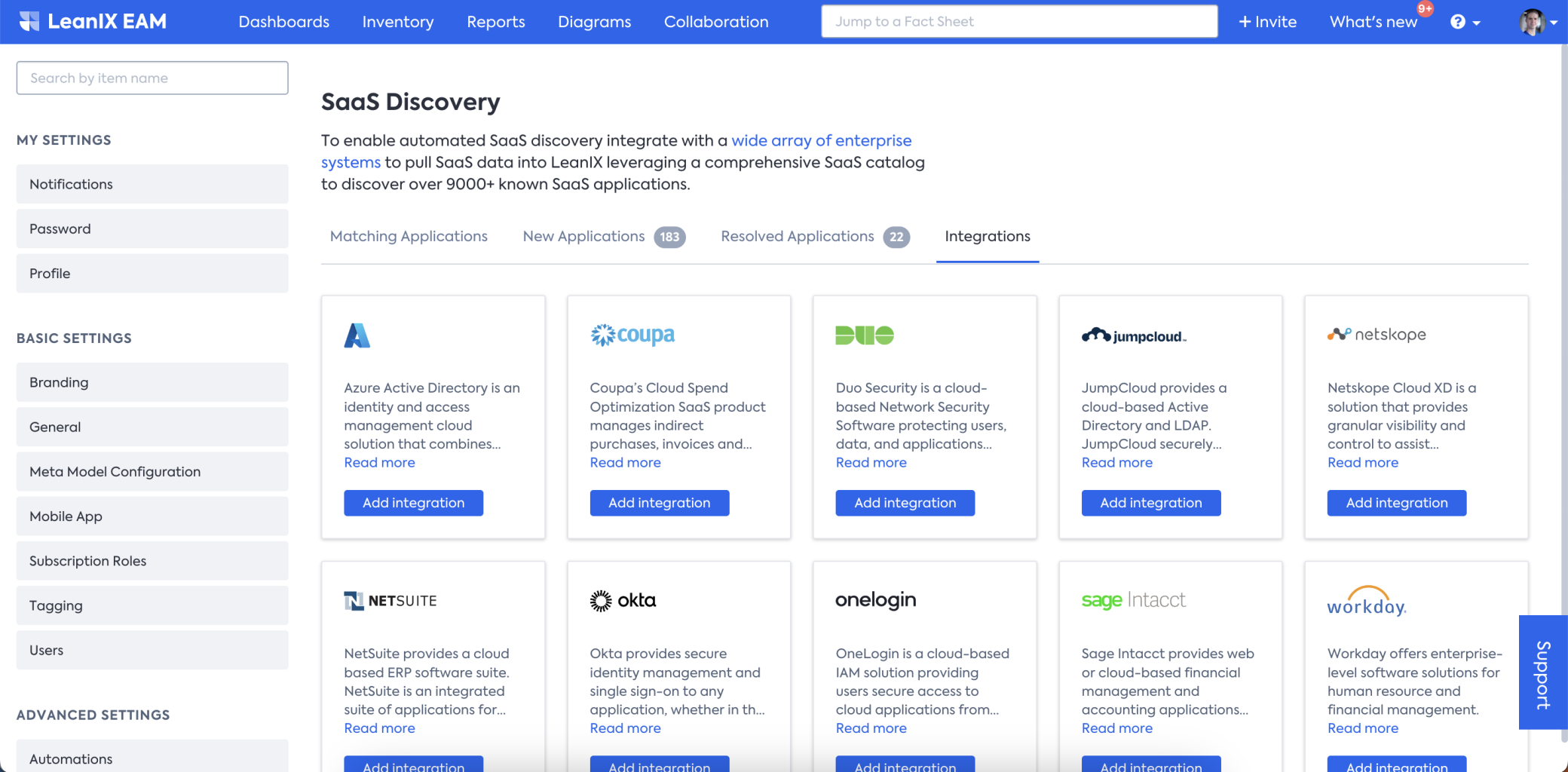Open Tagging settings
The width and height of the screenshot is (1568, 772).
click(152, 605)
